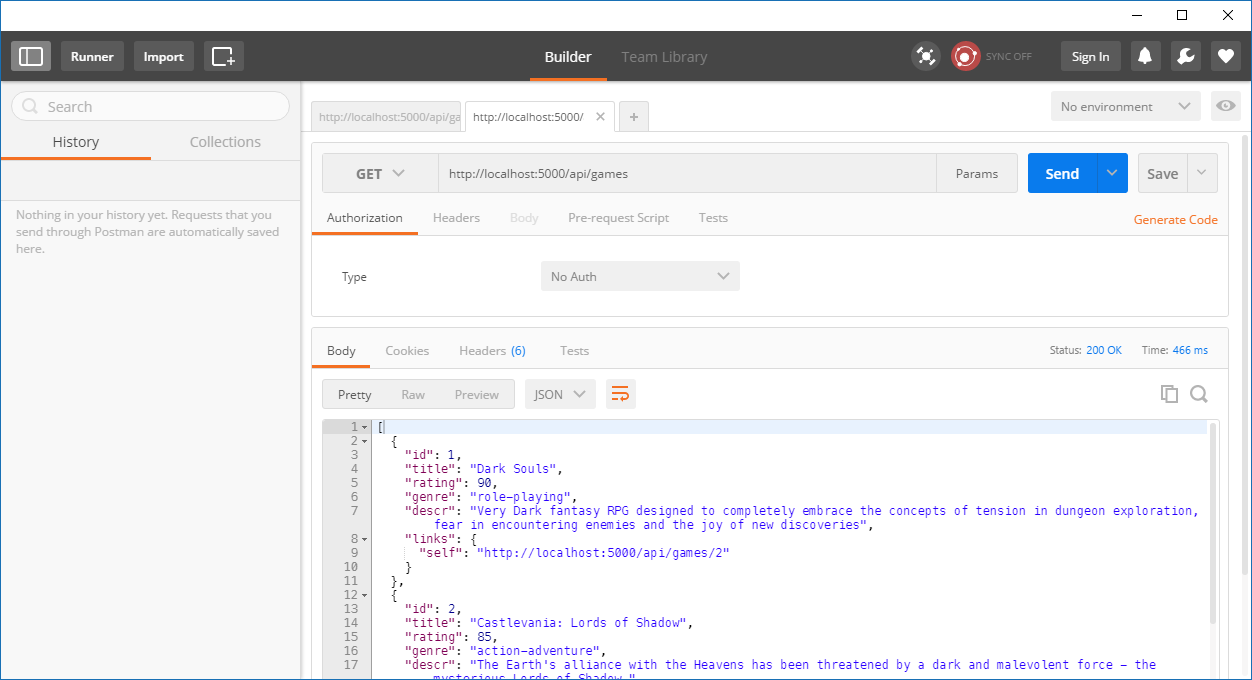This screenshot has width=1252, height=680.
Task: Open the response Cookies tab
Action: (x=407, y=350)
